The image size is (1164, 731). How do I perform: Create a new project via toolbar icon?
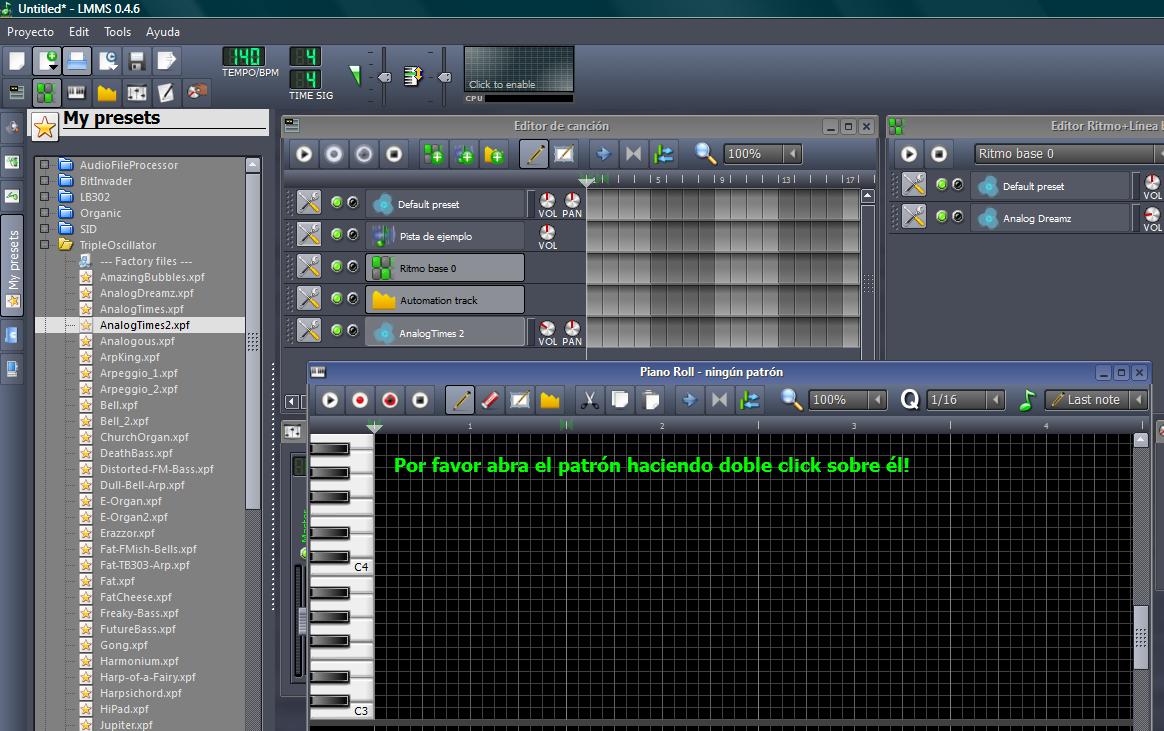click(16, 61)
